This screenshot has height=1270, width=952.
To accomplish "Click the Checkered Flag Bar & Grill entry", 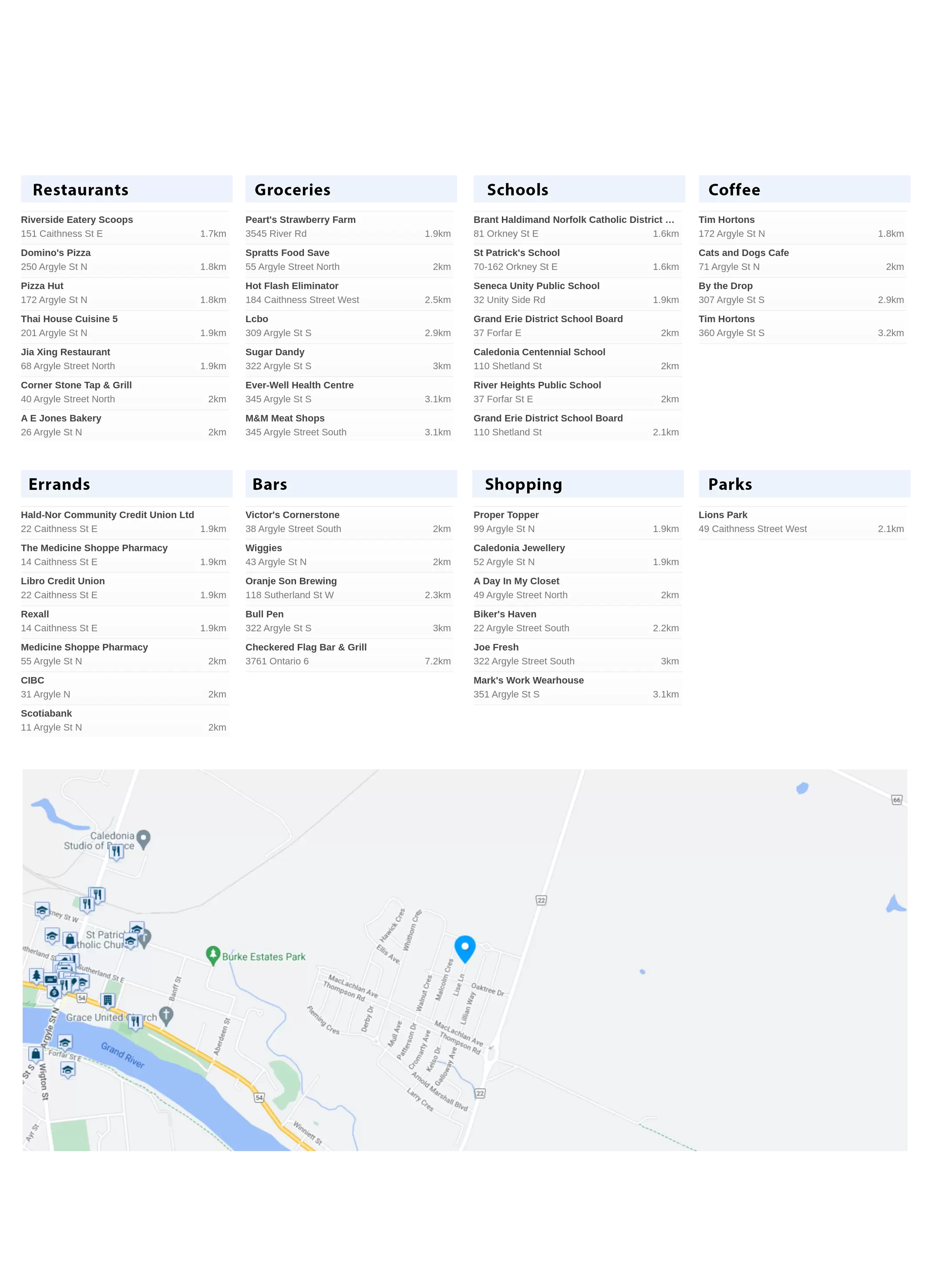I will coord(306,647).
